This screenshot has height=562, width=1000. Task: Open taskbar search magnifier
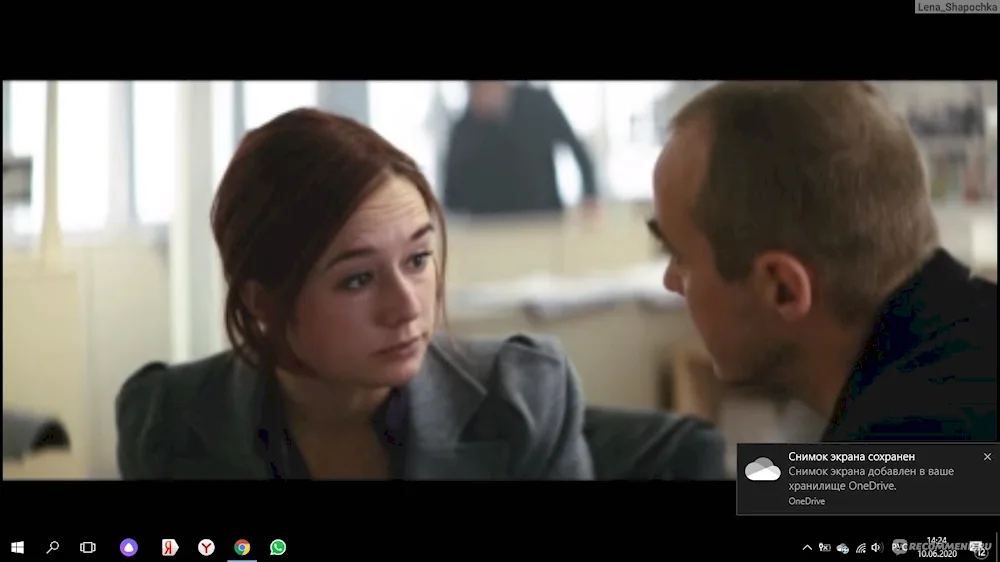point(52,547)
